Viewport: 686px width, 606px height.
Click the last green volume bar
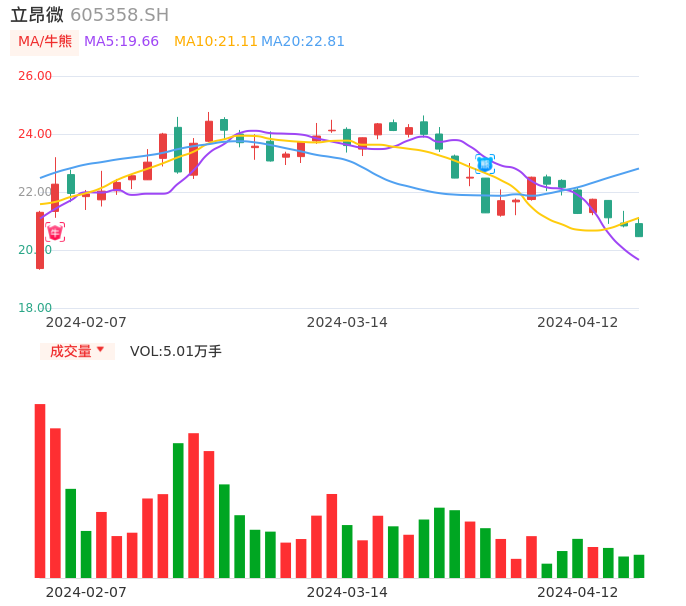(x=639, y=566)
